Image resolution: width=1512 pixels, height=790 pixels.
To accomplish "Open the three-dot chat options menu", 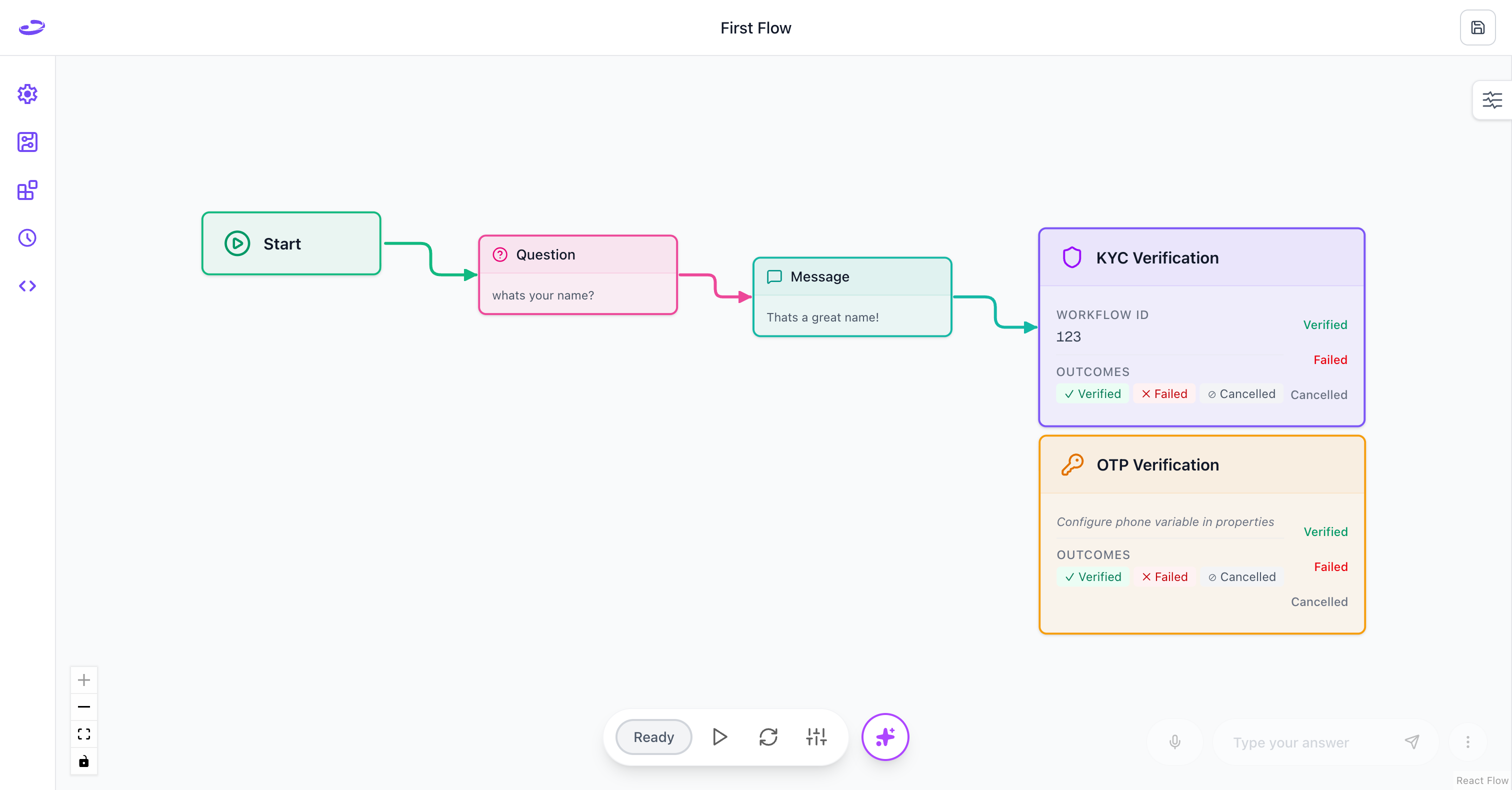I will pyautogui.click(x=1467, y=742).
